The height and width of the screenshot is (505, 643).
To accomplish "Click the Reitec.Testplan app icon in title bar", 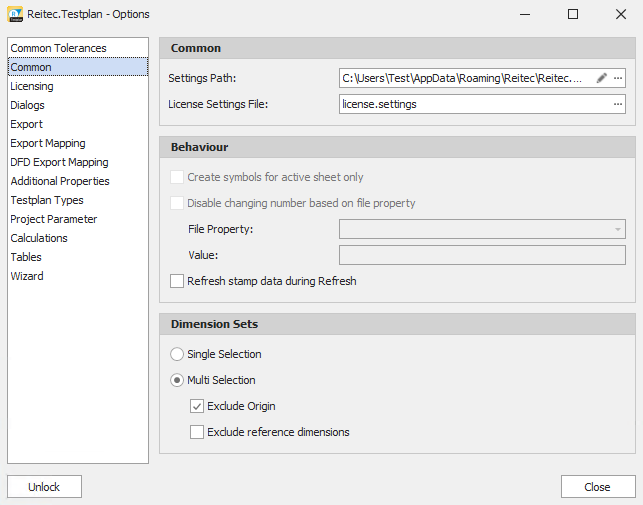I will click(15, 15).
